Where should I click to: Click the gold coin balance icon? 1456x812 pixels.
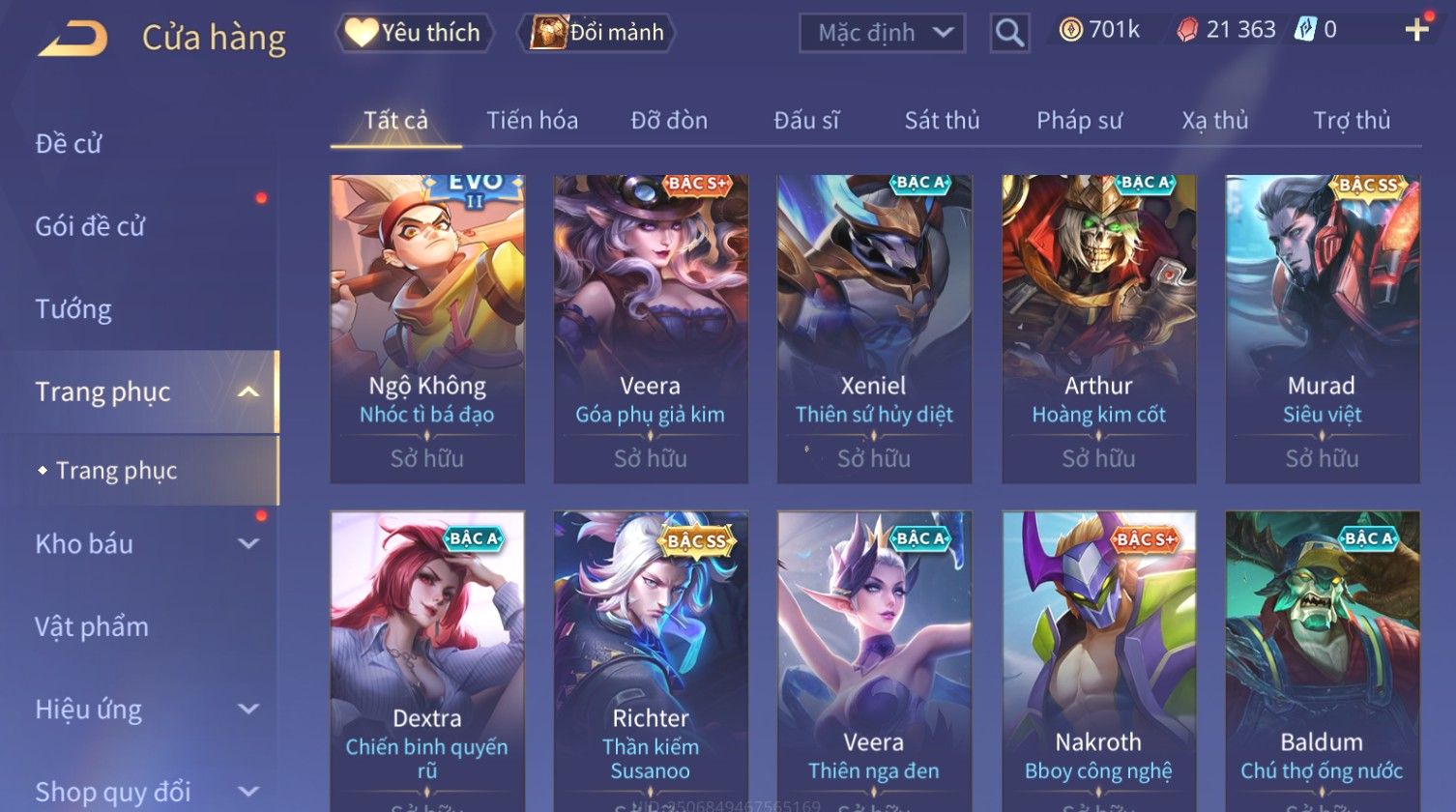pyautogui.click(x=1070, y=31)
